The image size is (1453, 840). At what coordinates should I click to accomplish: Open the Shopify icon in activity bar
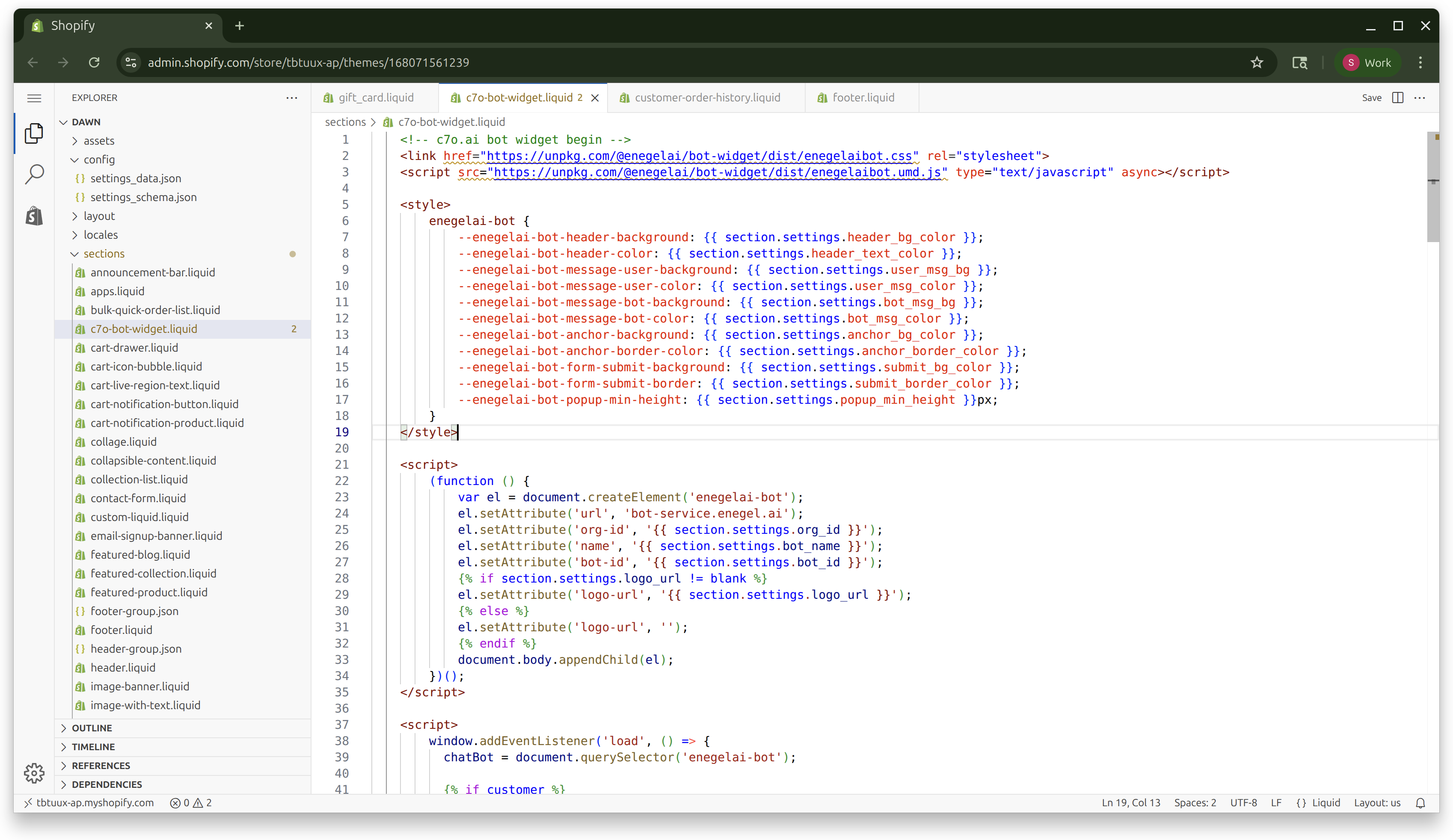pyautogui.click(x=34, y=216)
